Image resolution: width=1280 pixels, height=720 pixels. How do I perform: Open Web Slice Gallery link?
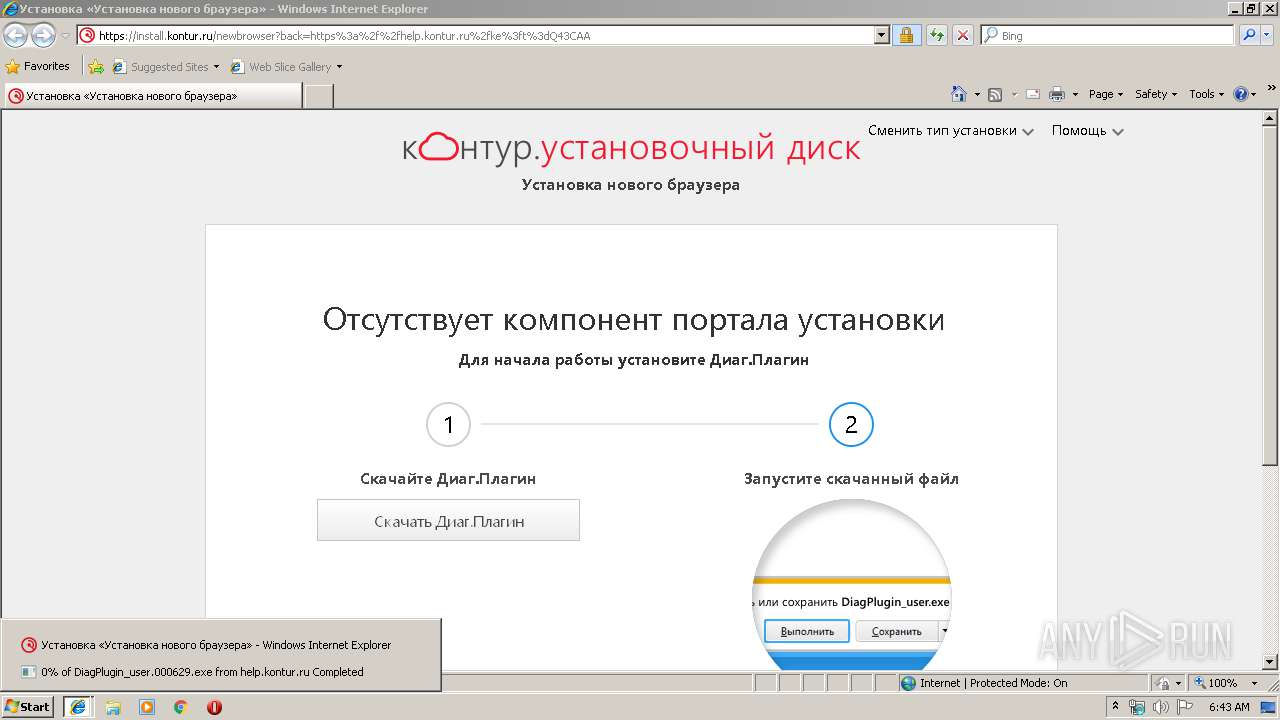pos(286,67)
